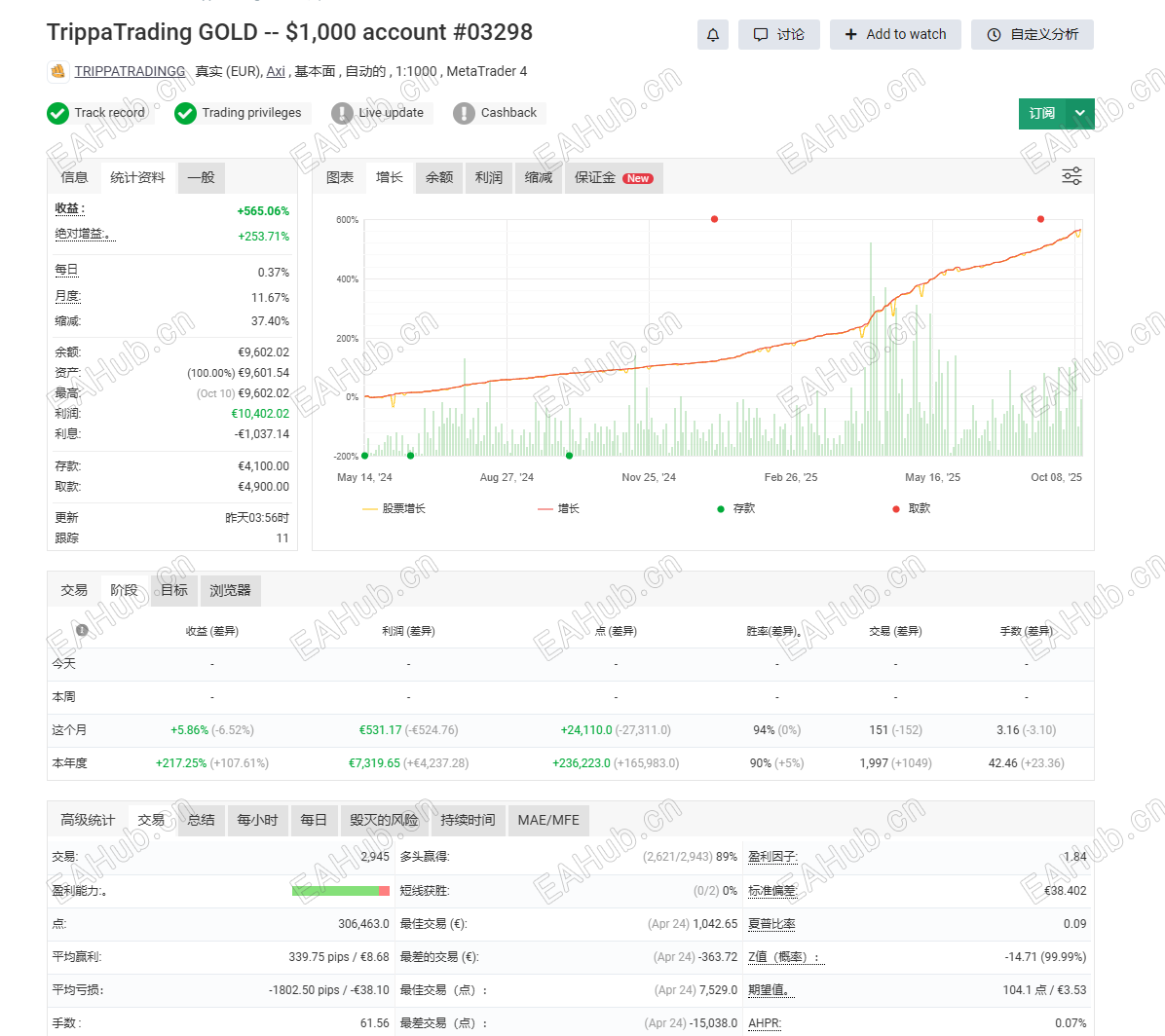1165x1036 pixels.
Task: Click the Z值 (概率) label
Action: coord(785,957)
